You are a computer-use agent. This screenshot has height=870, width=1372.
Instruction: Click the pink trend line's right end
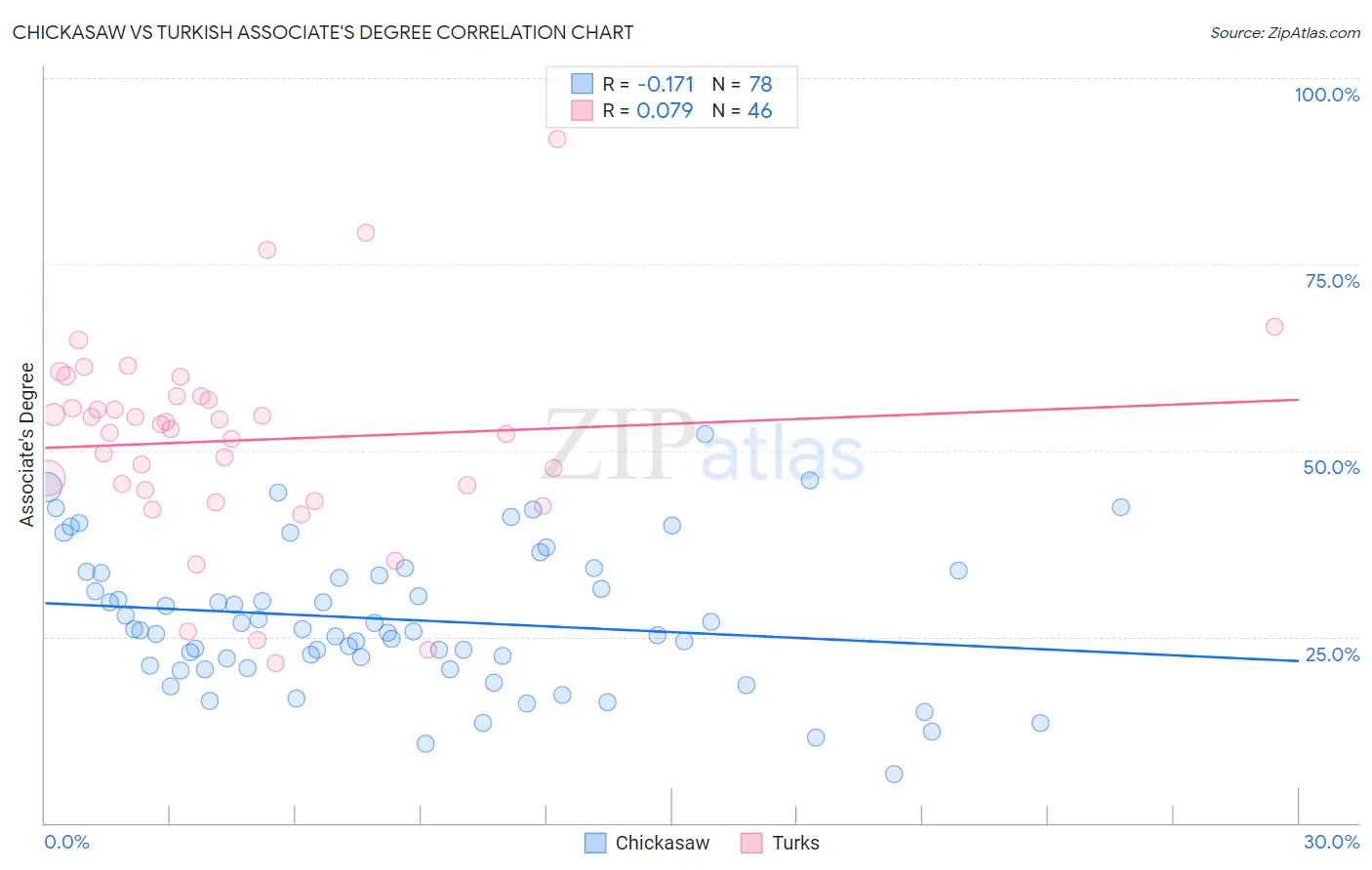pos(1298,399)
